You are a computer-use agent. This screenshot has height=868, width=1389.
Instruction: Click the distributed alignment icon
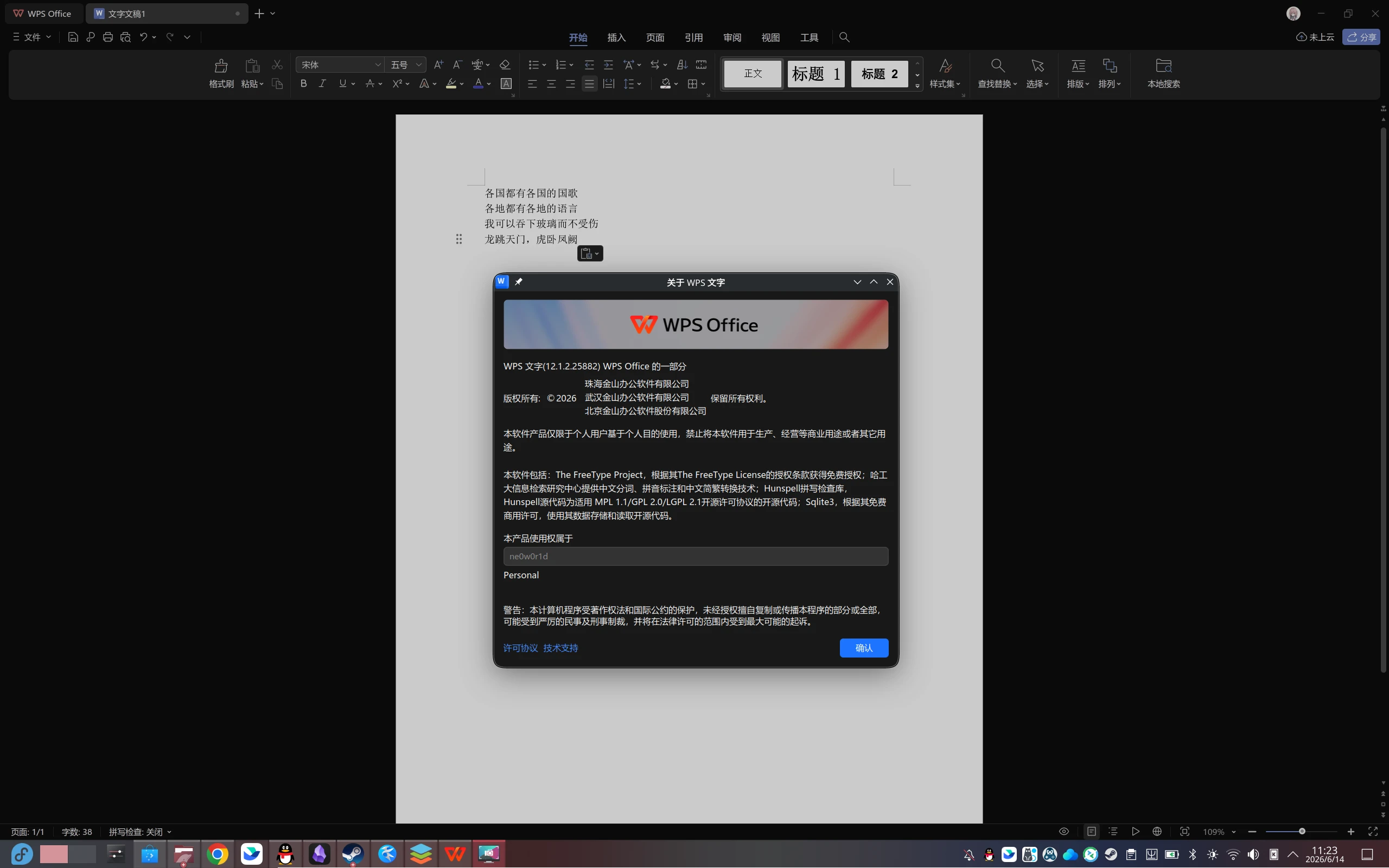point(608,84)
